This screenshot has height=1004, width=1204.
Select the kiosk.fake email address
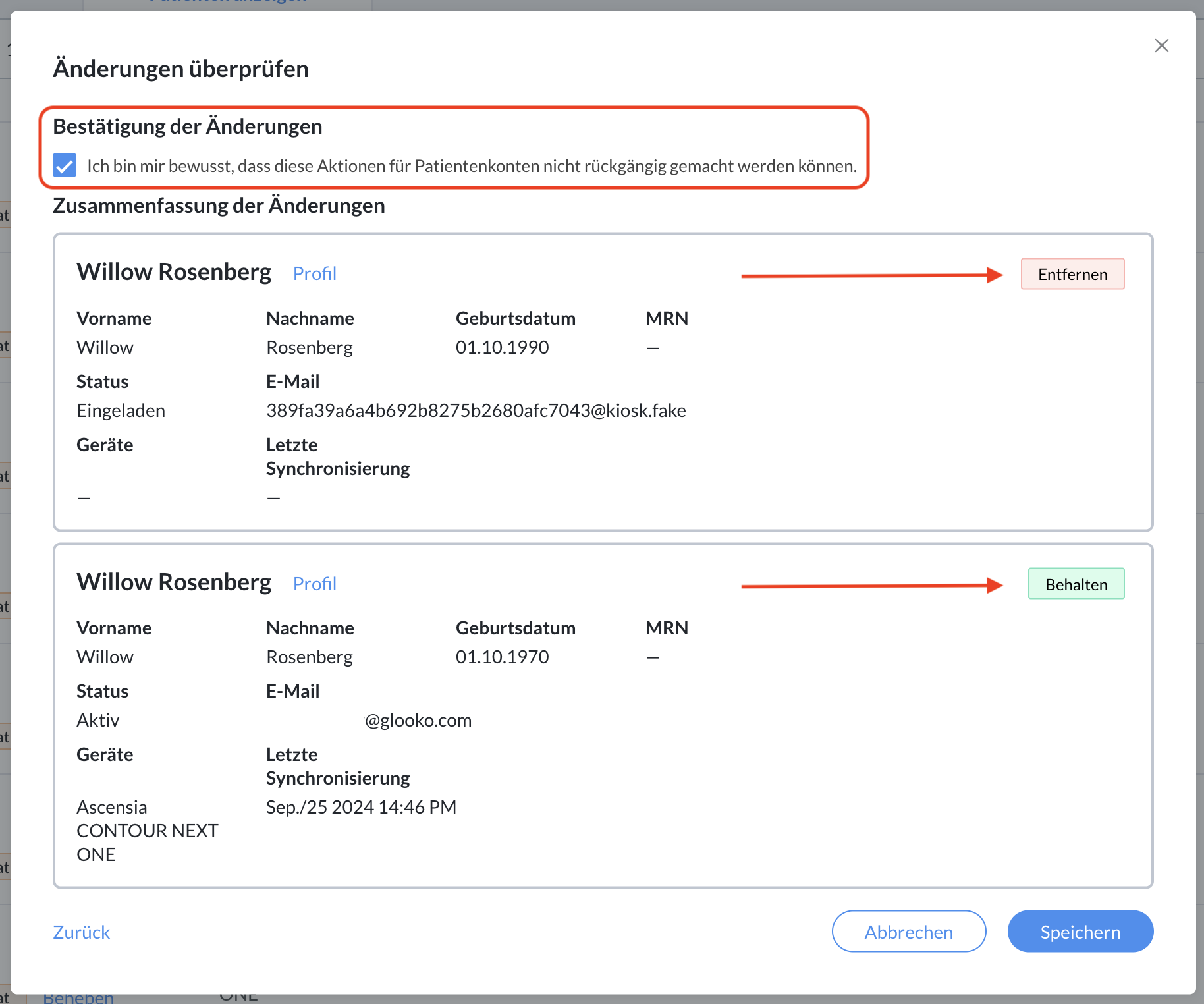[476, 410]
